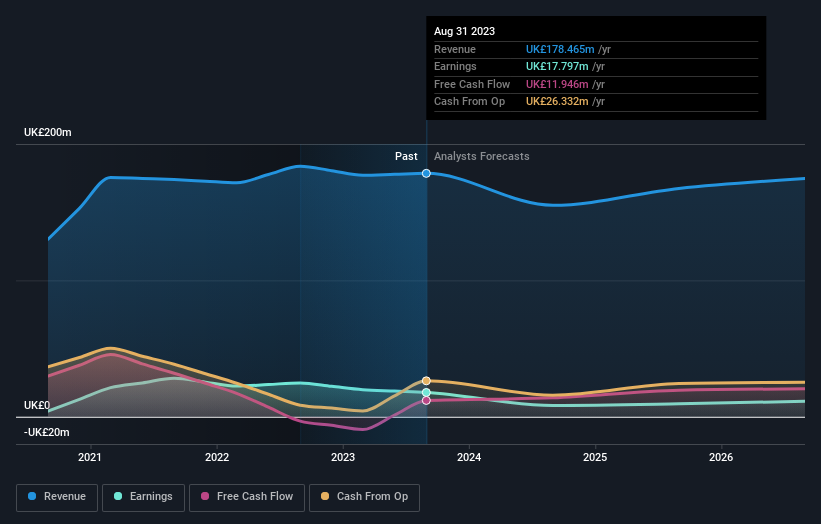Click the Aug 31 2023 tooltip date

[x=464, y=31]
